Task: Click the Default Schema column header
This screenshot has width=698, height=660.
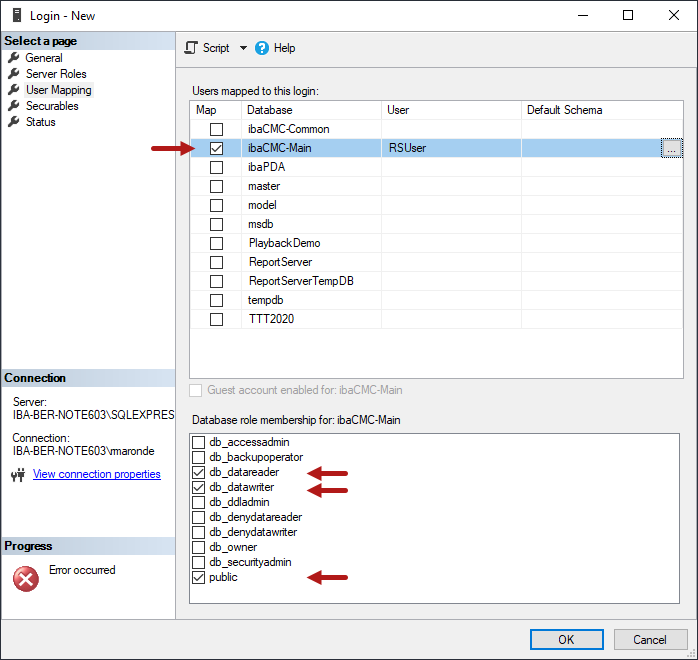Action: point(602,110)
